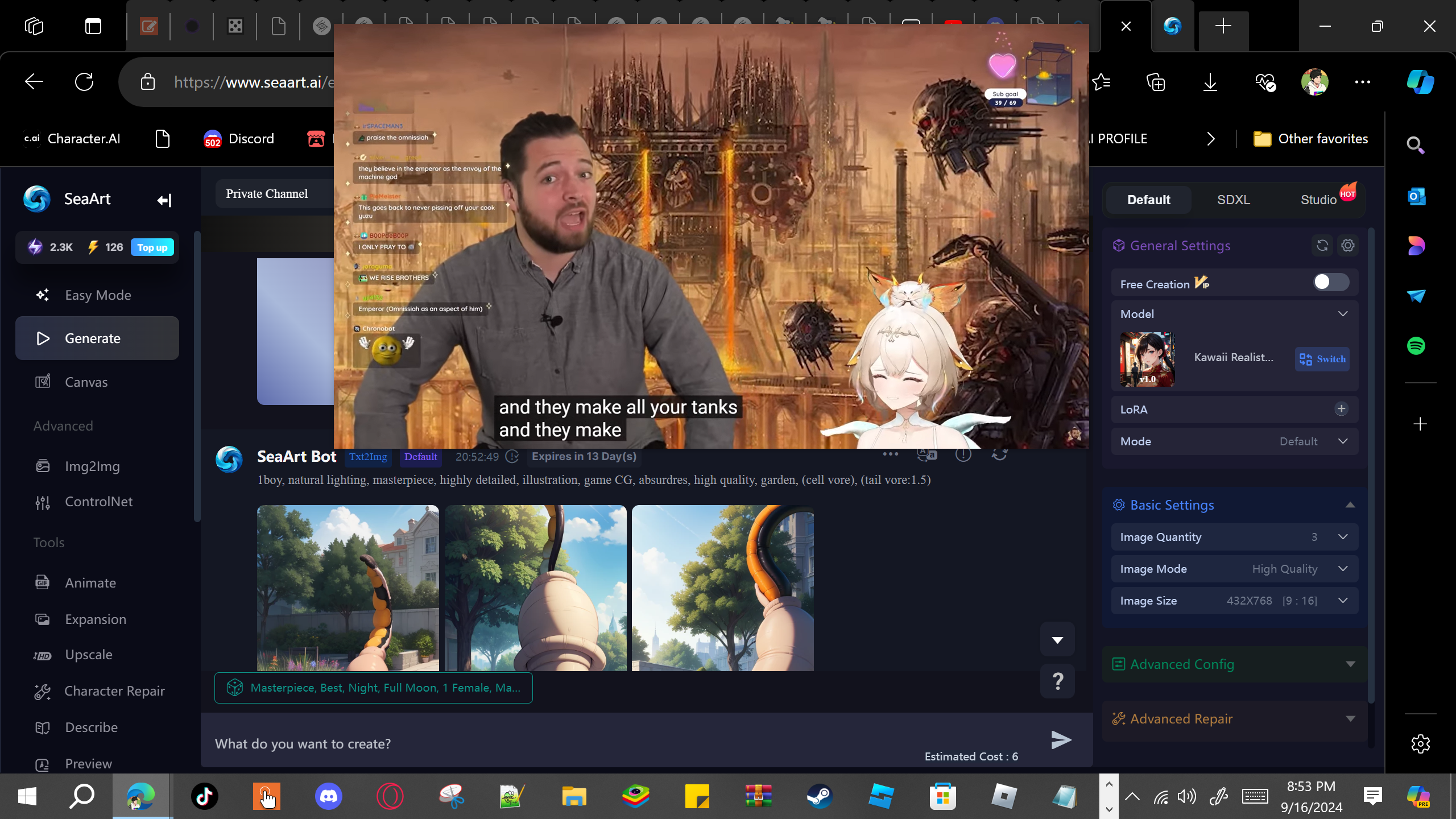This screenshot has width=1456, height=819.
Task: Show more bookmarks with chevron
Action: tap(1211, 139)
